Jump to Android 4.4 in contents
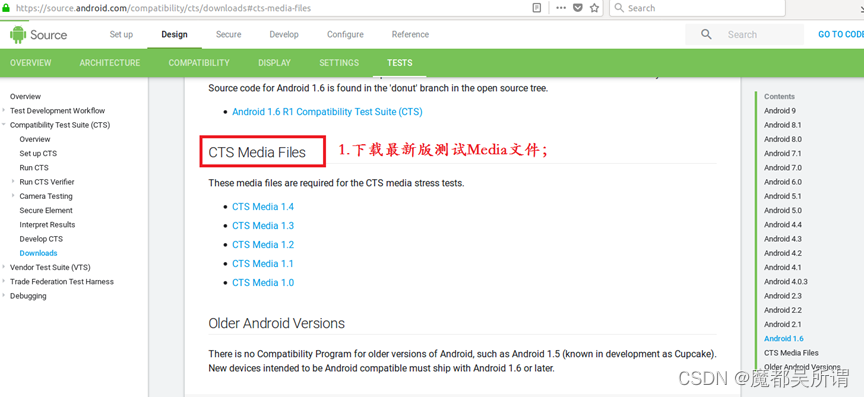The height and width of the screenshot is (397, 864). point(783,224)
